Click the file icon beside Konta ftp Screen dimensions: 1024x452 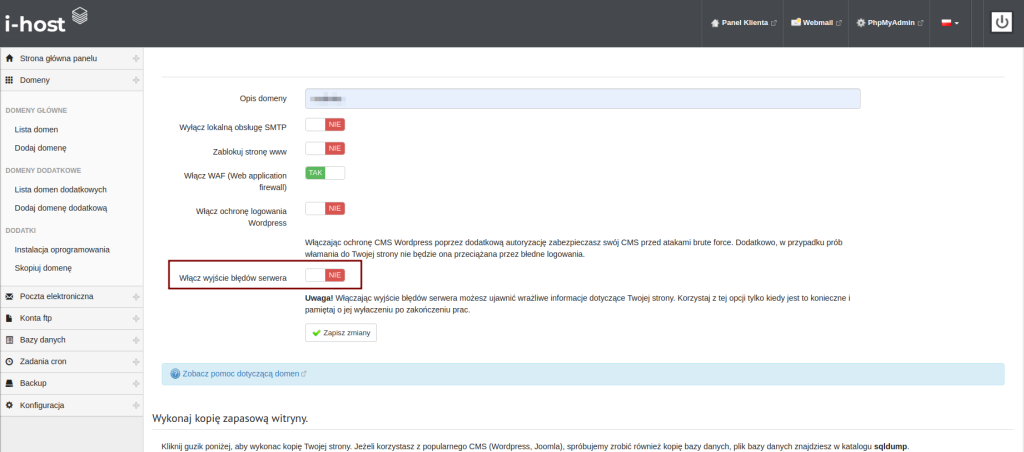10,318
